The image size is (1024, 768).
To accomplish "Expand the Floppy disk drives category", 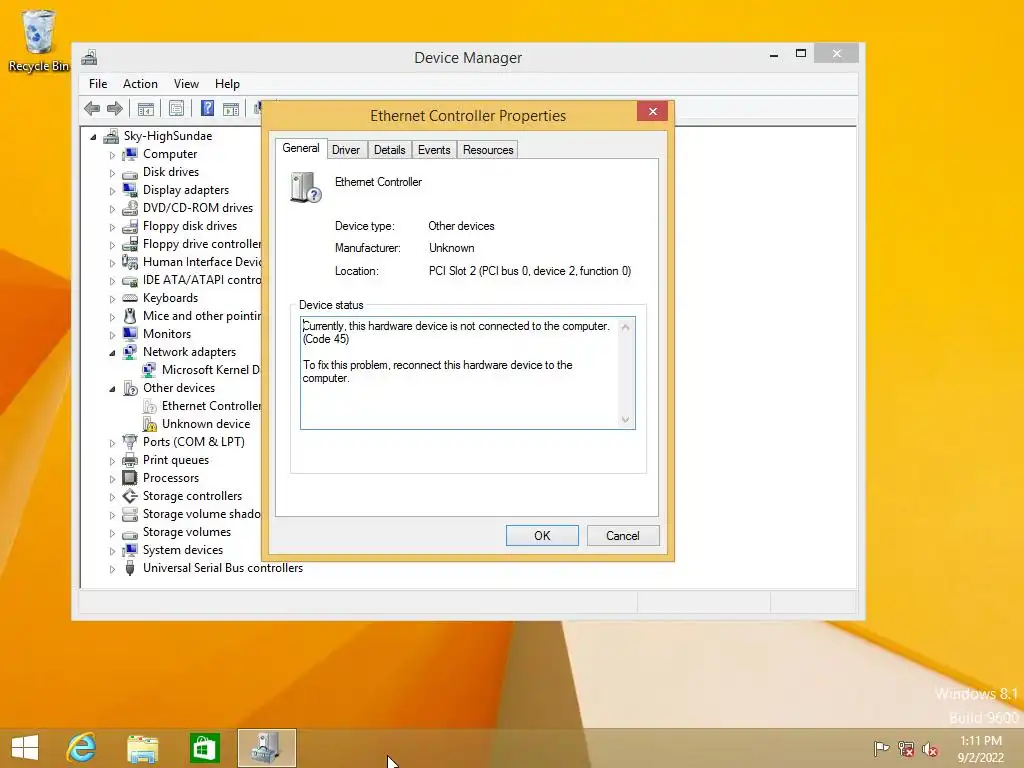I will click(112, 227).
